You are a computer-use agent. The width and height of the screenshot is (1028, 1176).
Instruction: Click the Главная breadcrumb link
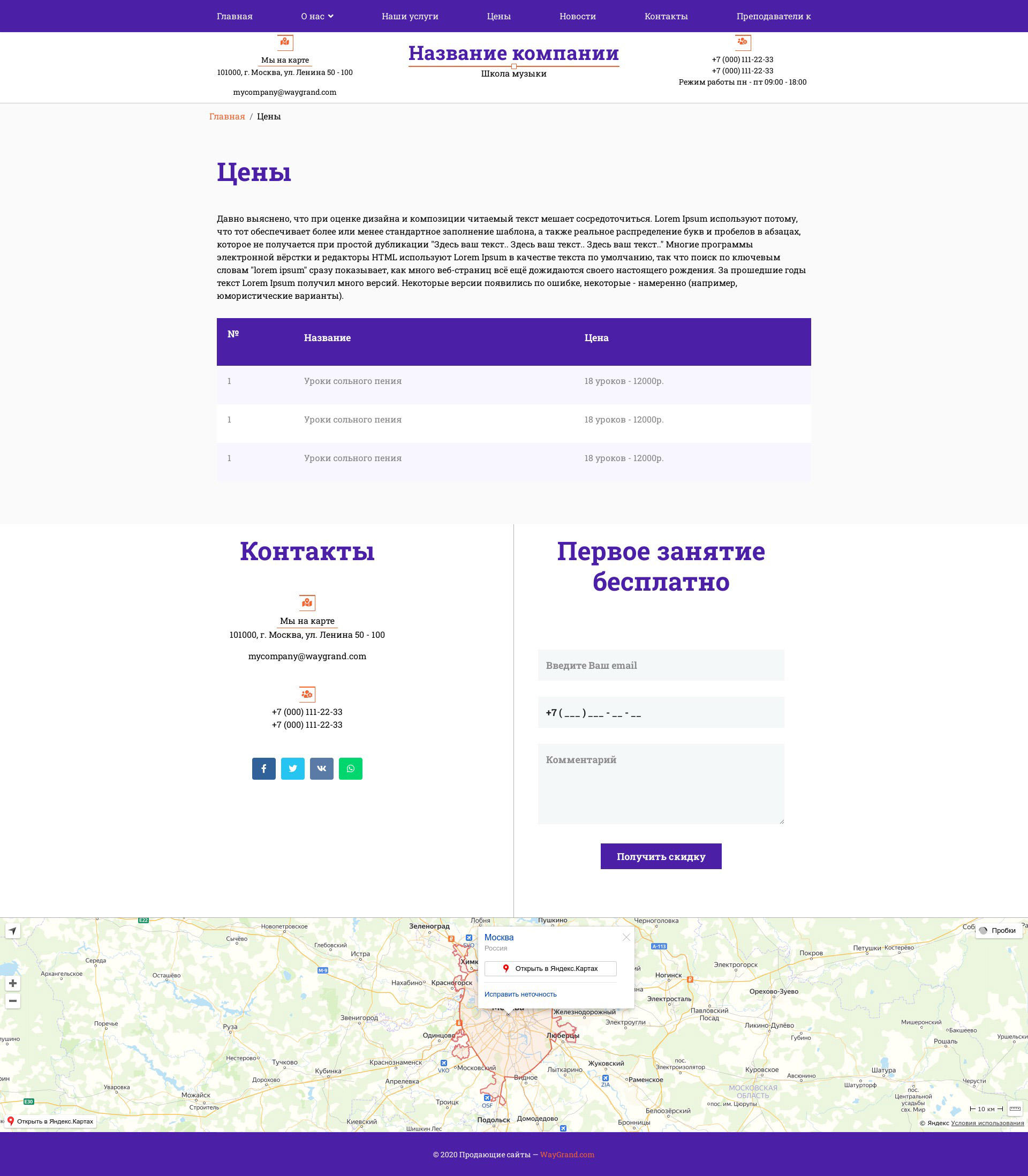[x=226, y=116]
